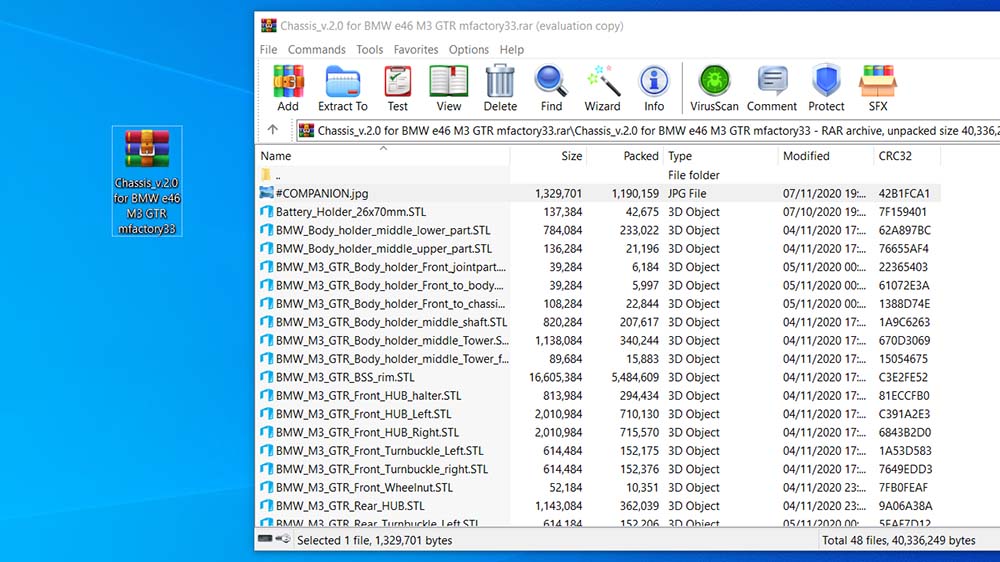Select BMW_M3_GTR_Front_HUB_Left.STL file
This screenshot has width=1000, height=562.
[363, 414]
